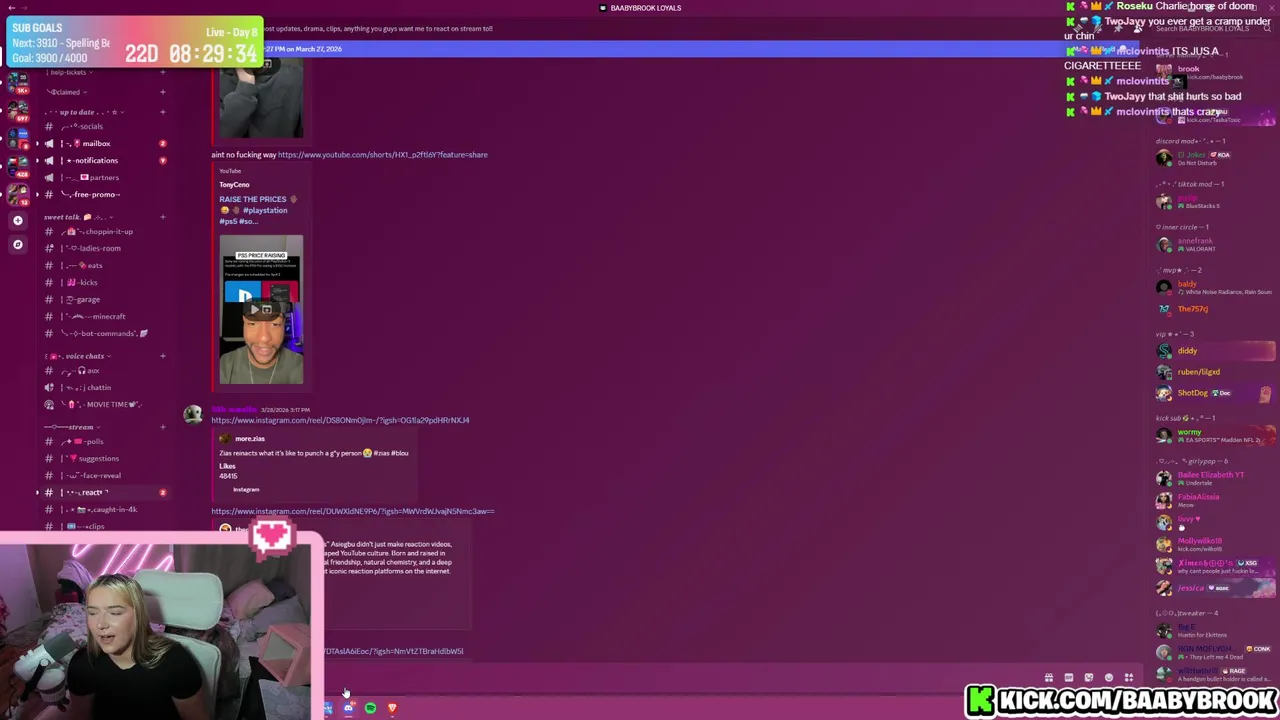Image resolution: width=1280 pixels, height=720 pixels.
Task: Join the MOVIE TIME stage channel
Action: [105, 404]
